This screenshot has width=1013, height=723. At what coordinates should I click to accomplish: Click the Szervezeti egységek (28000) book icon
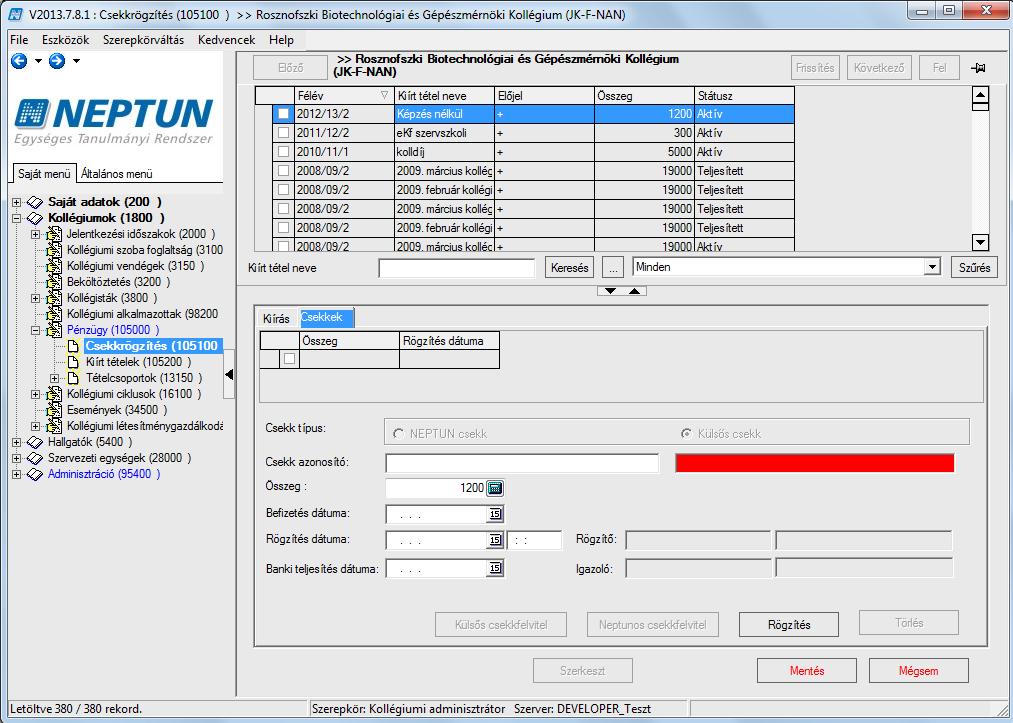[35, 458]
